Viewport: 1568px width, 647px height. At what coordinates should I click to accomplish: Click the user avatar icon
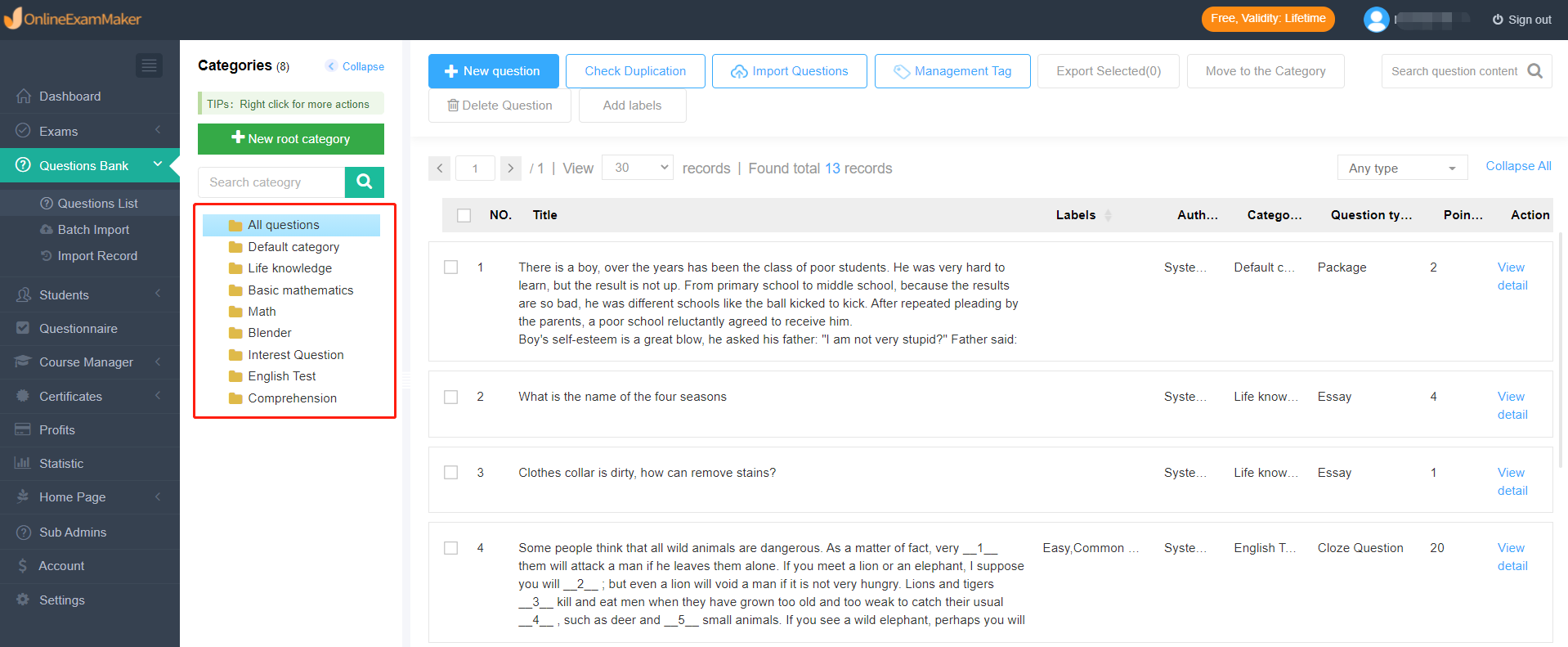click(1376, 19)
